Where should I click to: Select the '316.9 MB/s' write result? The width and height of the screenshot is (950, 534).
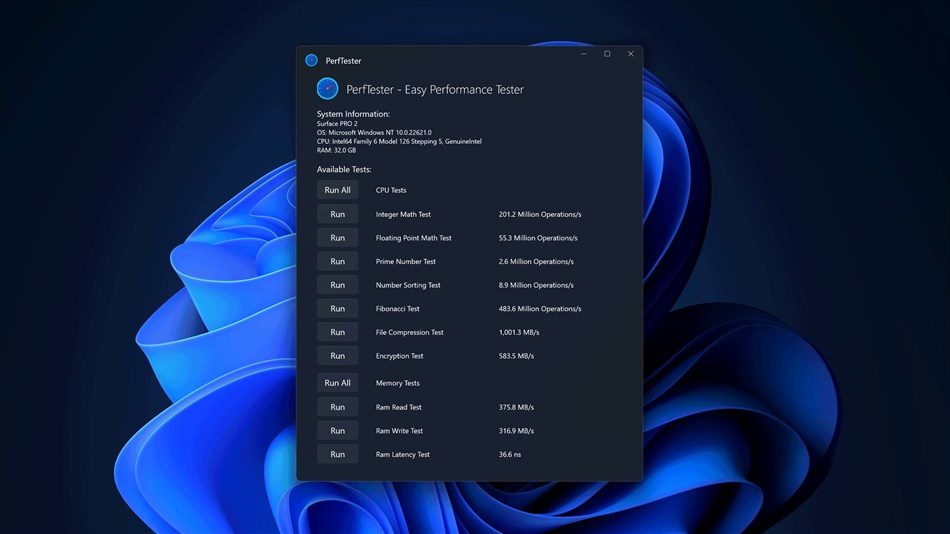[x=516, y=430]
